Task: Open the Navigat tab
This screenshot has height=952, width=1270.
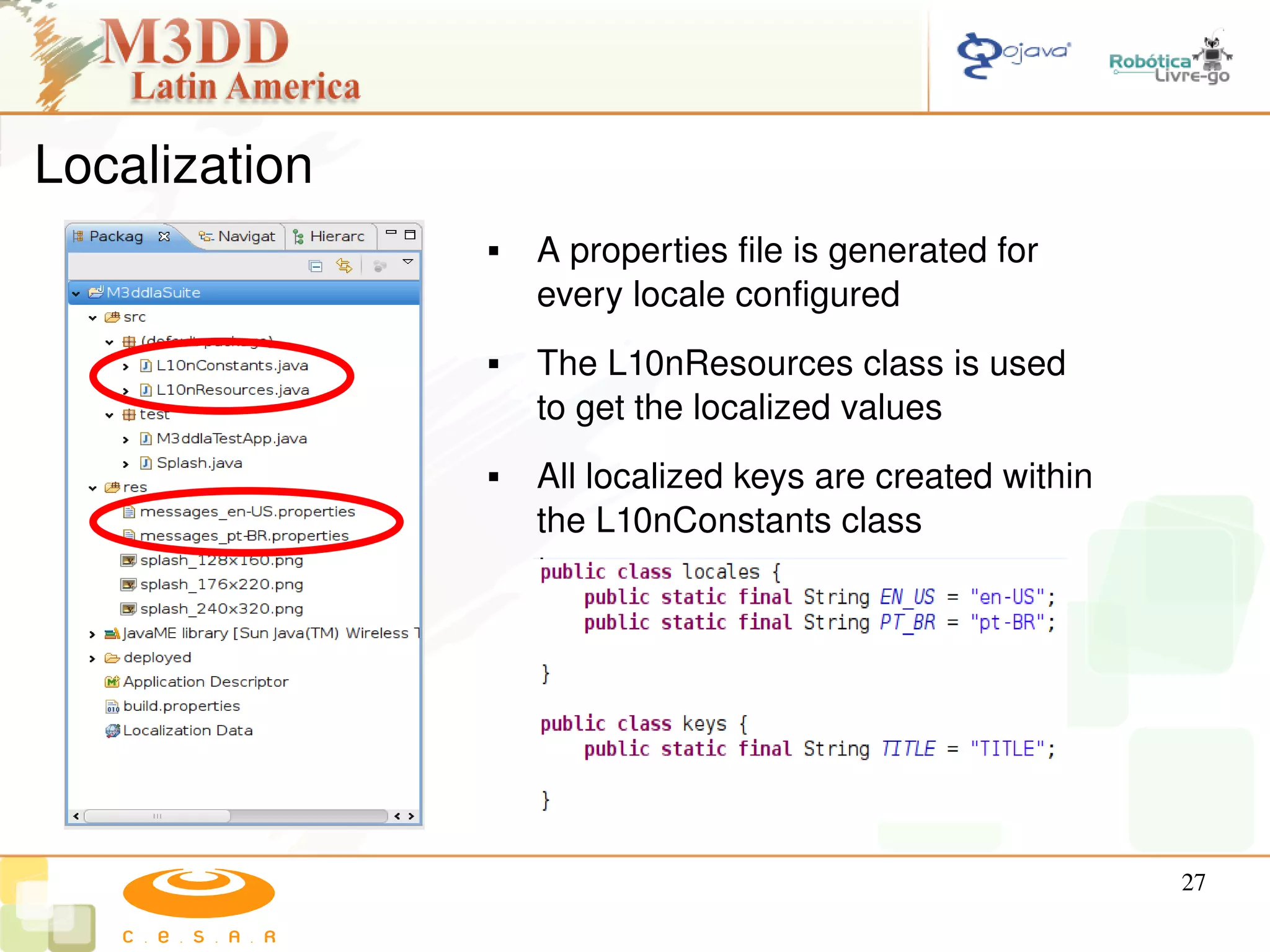Action: pos(236,236)
